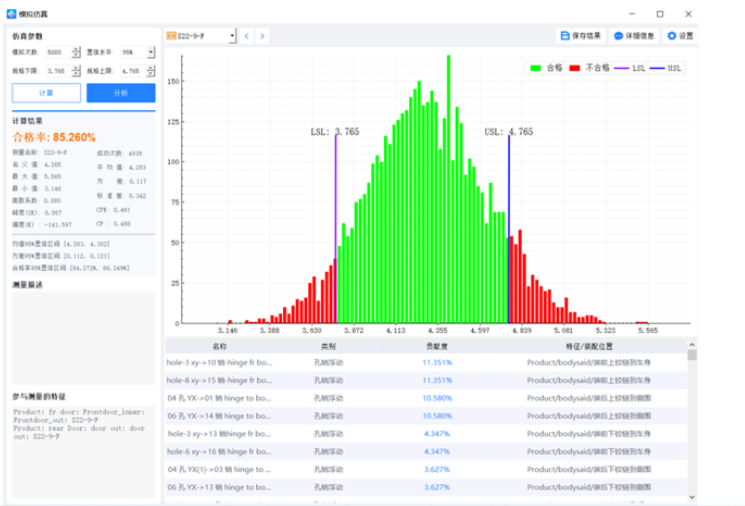The width and height of the screenshot is (745, 506).
Task: Sort table by 贡献度 column header
Action: pyautogui.click(x=436, y=346)
